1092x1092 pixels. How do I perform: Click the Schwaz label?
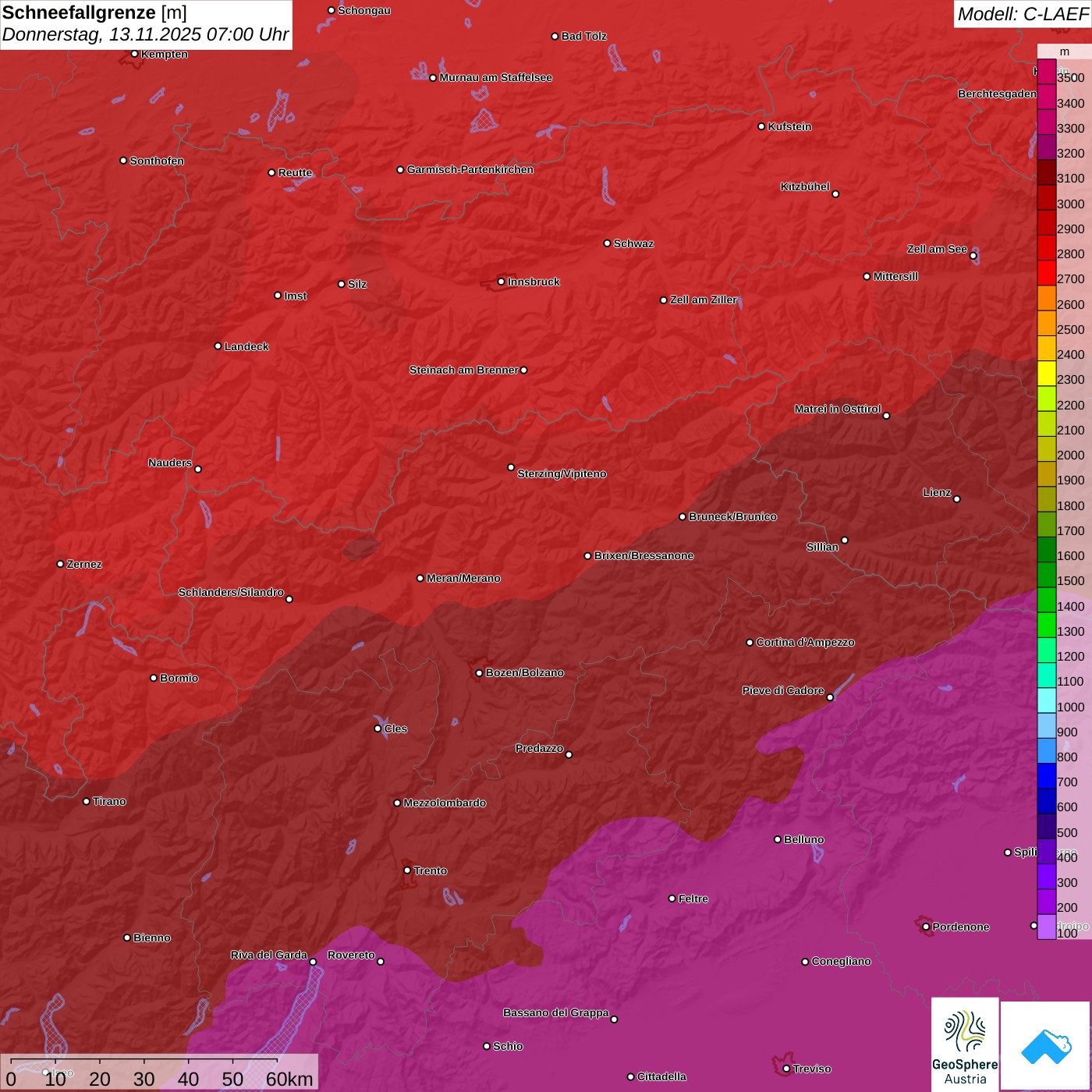point(633,243)
